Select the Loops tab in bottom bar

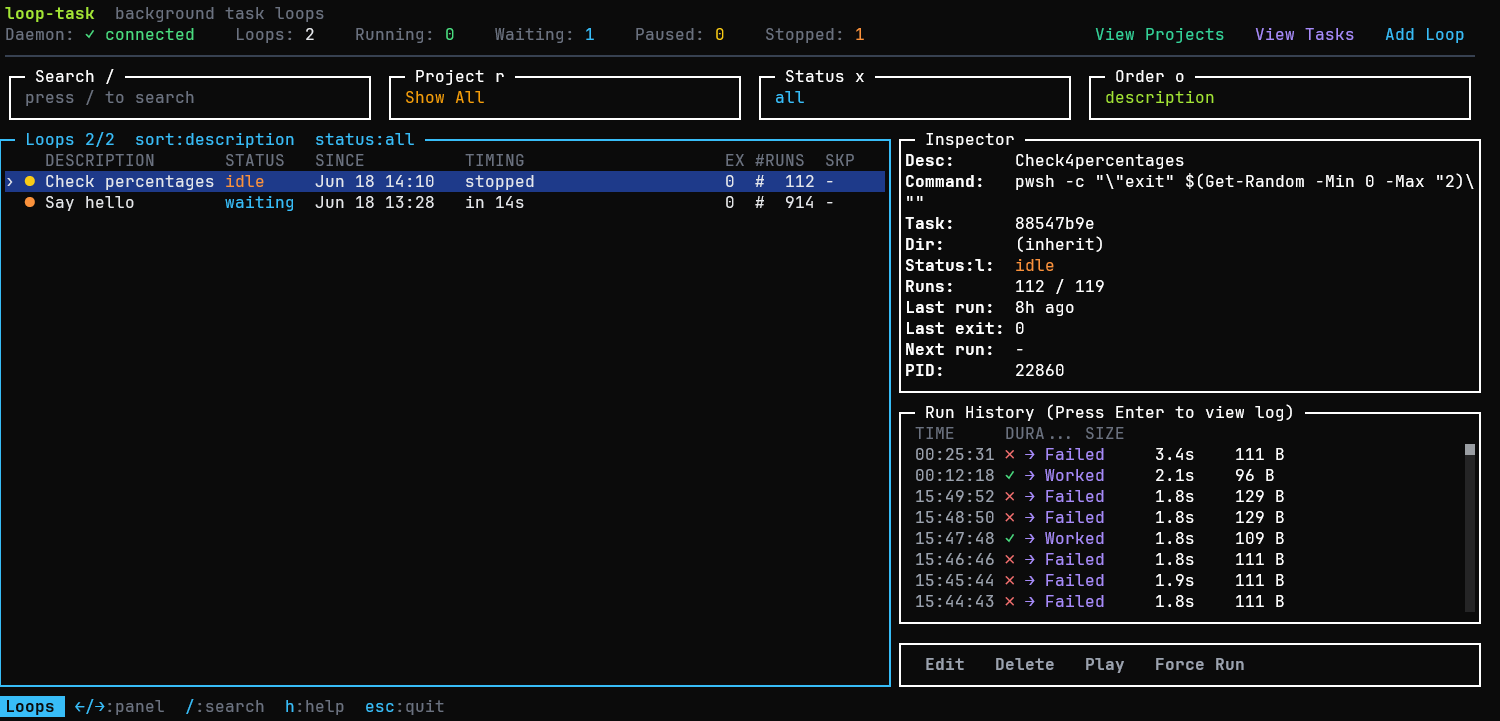click(x=32, y=706)
